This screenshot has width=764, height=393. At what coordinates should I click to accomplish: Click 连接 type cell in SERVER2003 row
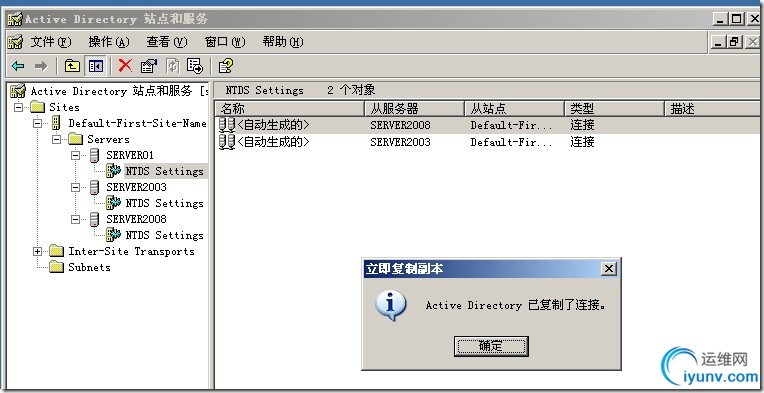pos(582,142)
